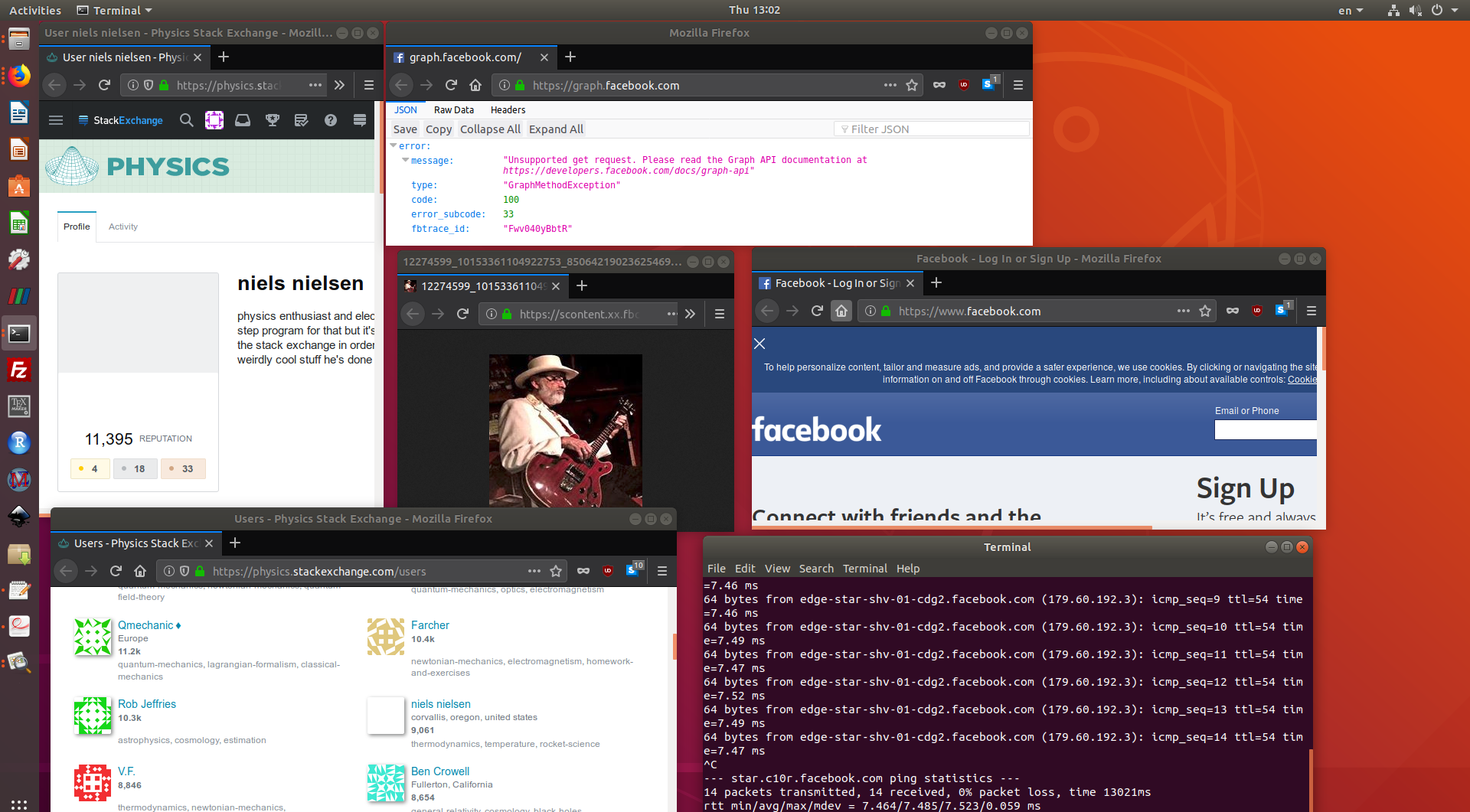Viewport: 1470px width, 812px height.
Task: Open V.F. user profile link
Action: pyautogui.click(x=126, y=771)
